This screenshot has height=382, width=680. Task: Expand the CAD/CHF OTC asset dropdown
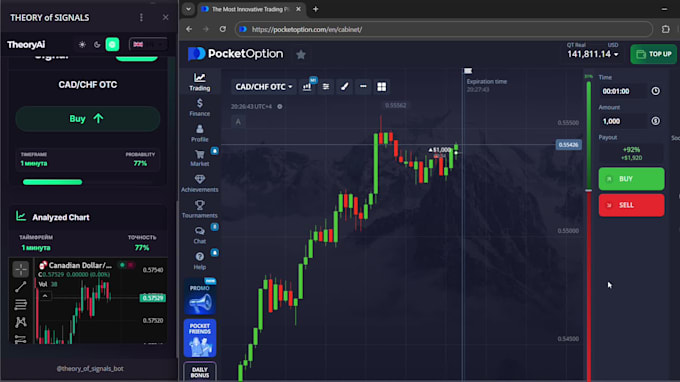tap(264, 87)
